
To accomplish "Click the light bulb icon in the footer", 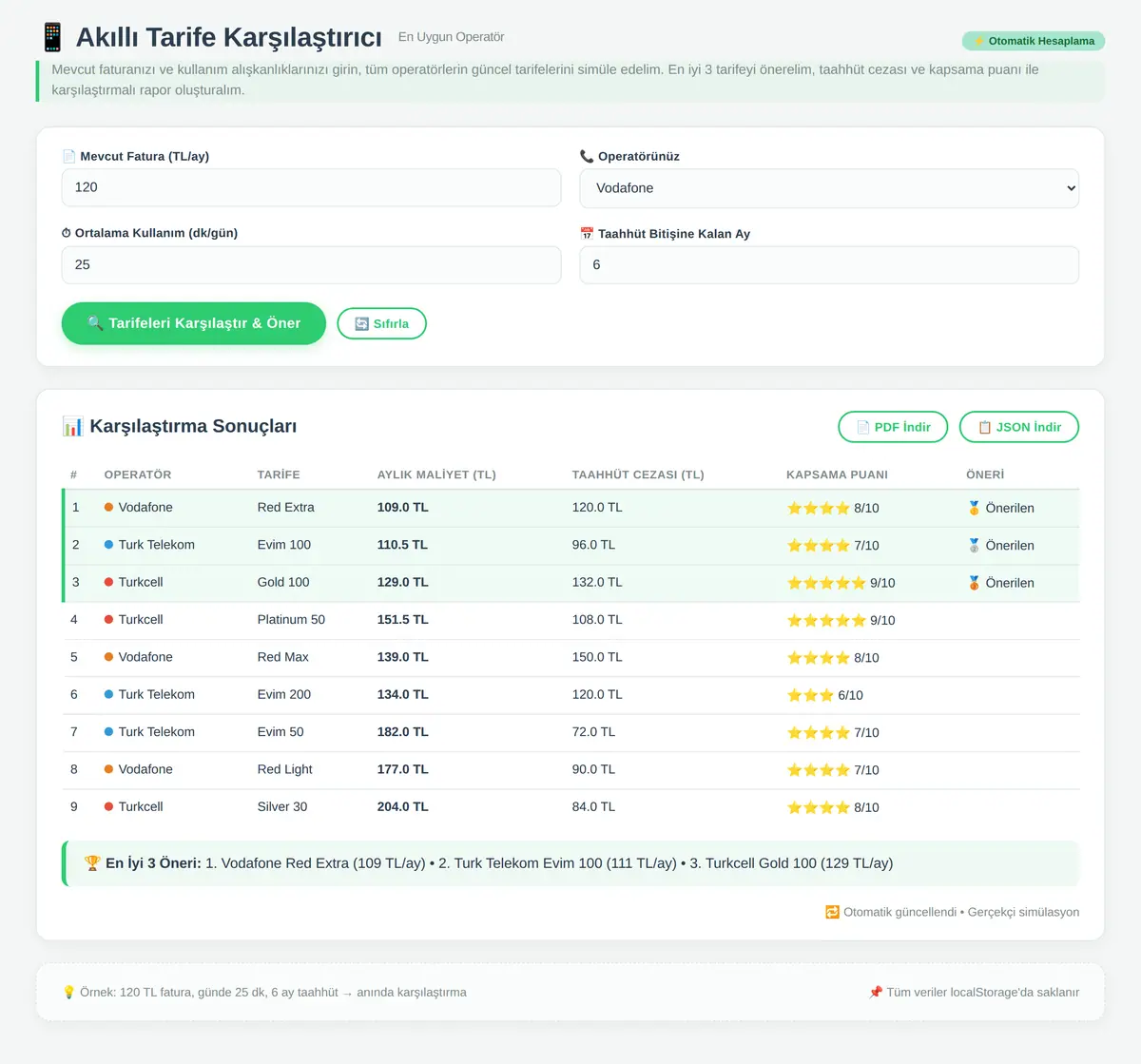I will coord(68,992).
